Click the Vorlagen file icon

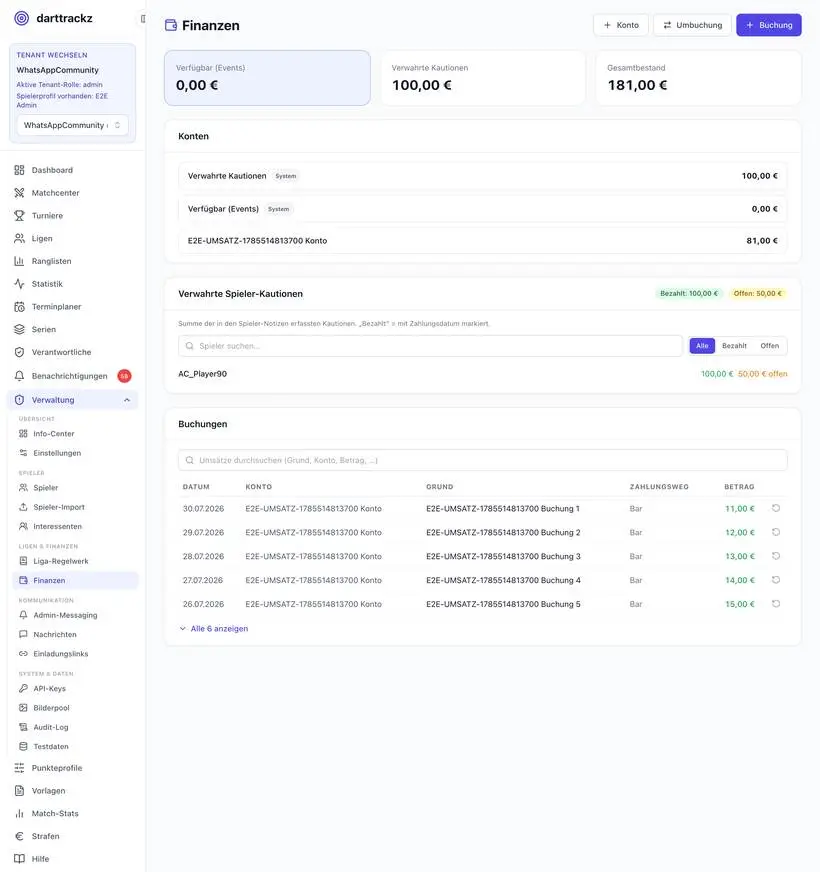(x=19, y=791)
